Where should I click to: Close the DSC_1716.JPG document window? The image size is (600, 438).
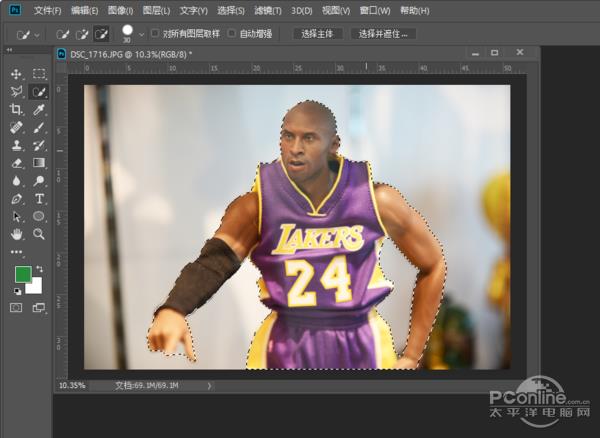(519, 52)
